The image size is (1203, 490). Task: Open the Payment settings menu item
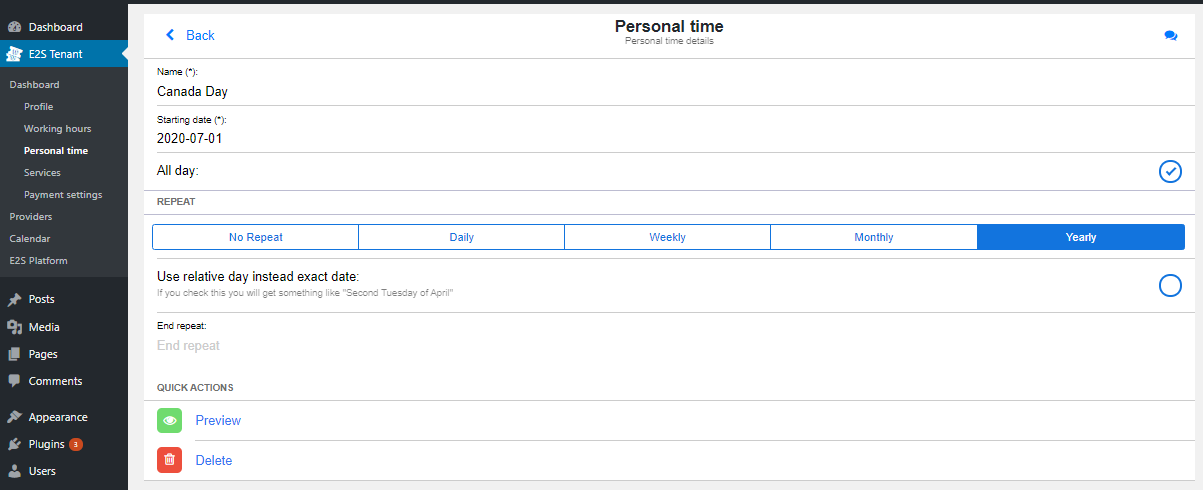[x=63, y=195]
